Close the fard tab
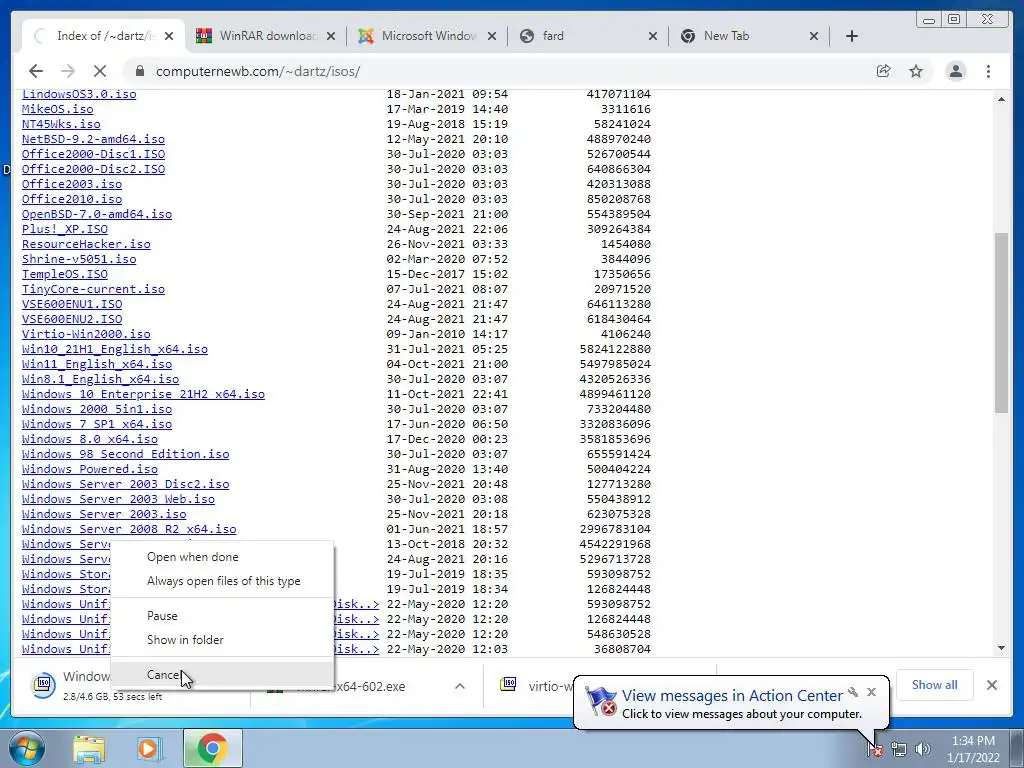This screenshot has height=768, width=1024. tap(652, 36)
